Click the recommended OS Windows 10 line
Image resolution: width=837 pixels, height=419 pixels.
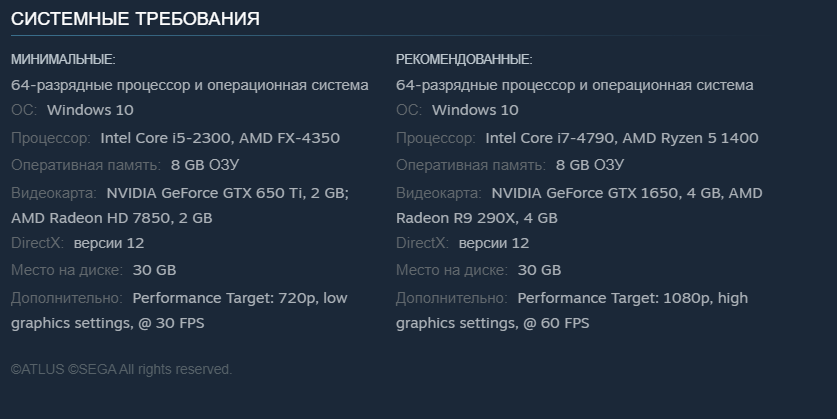(x=457, y=110)
